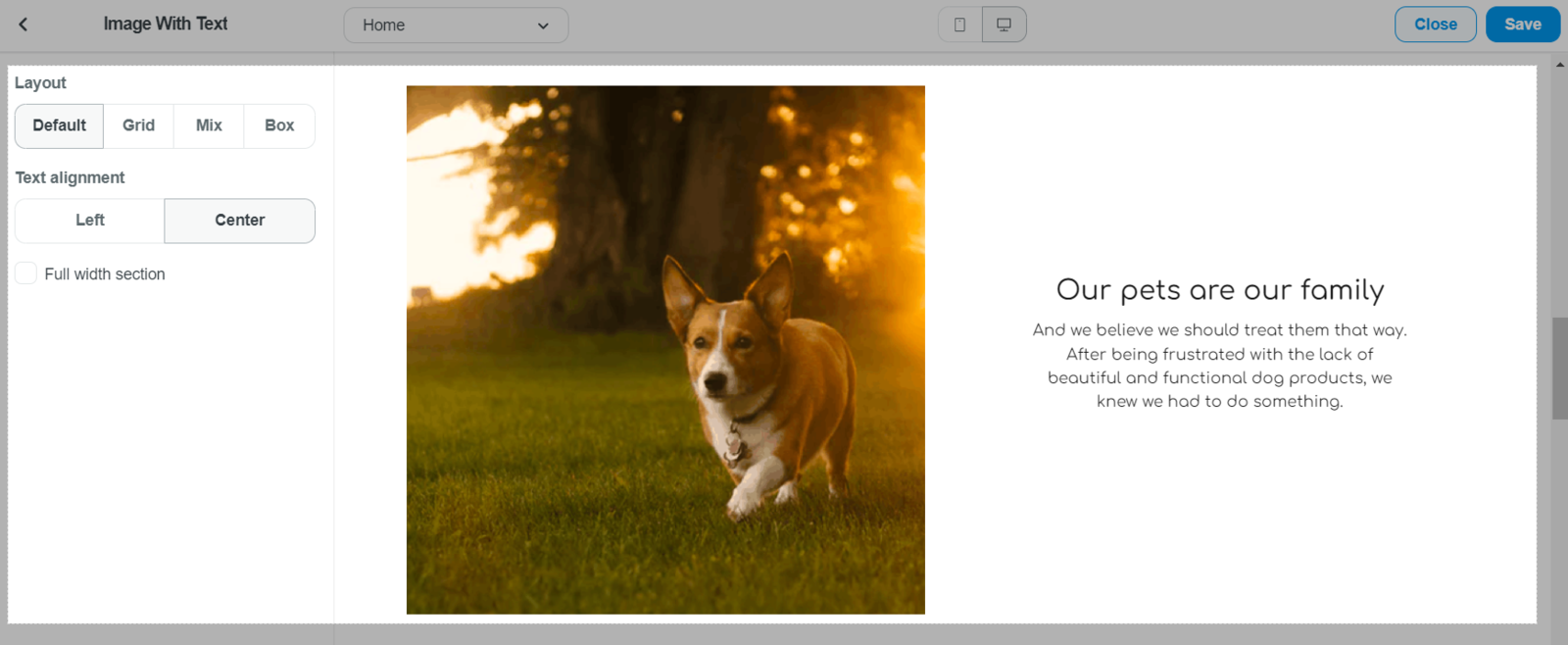
Task: Click the Close button
Action: (x=1436, y=25)
